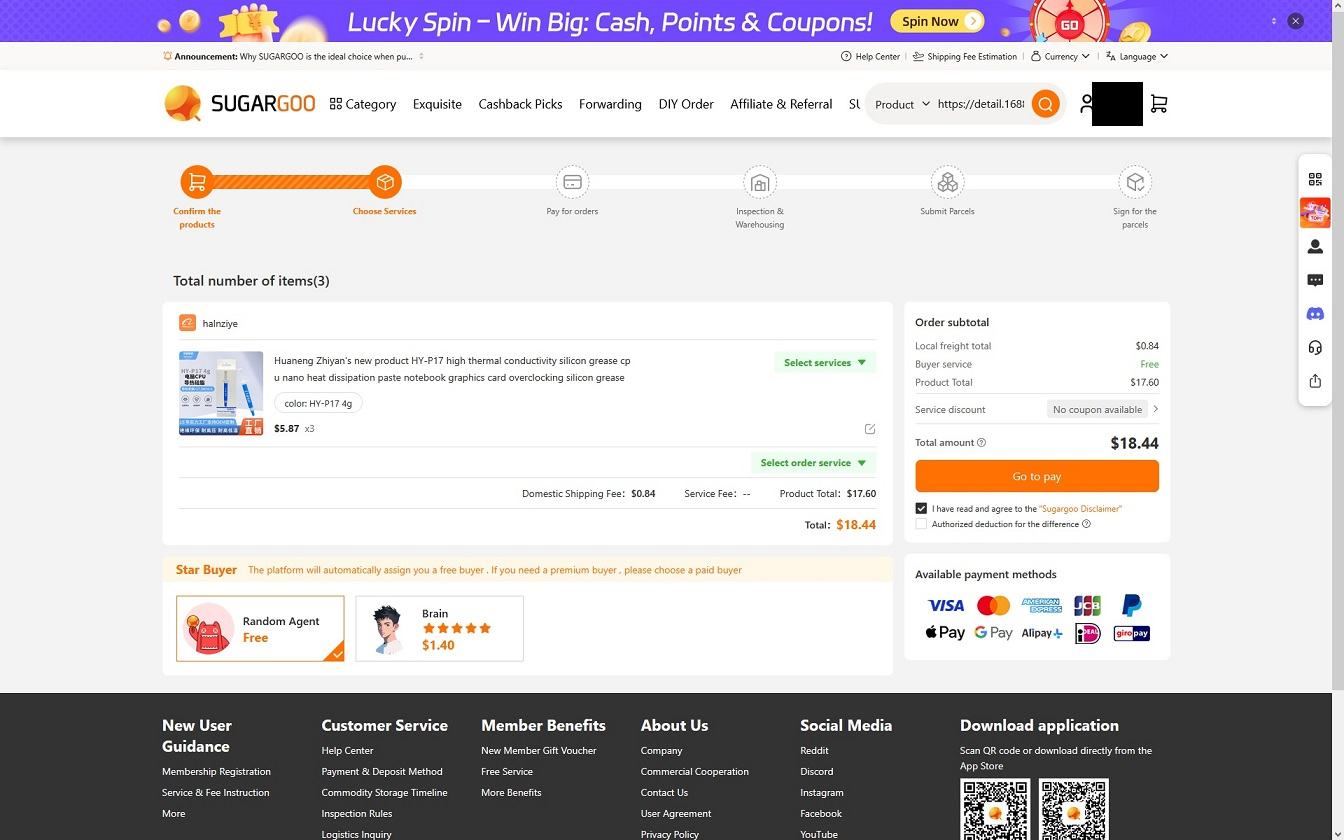The width and height of the screenshot is (1344, 840).
Task: Open the headset support icon in sidebar
Action: tap(1315, 348)
